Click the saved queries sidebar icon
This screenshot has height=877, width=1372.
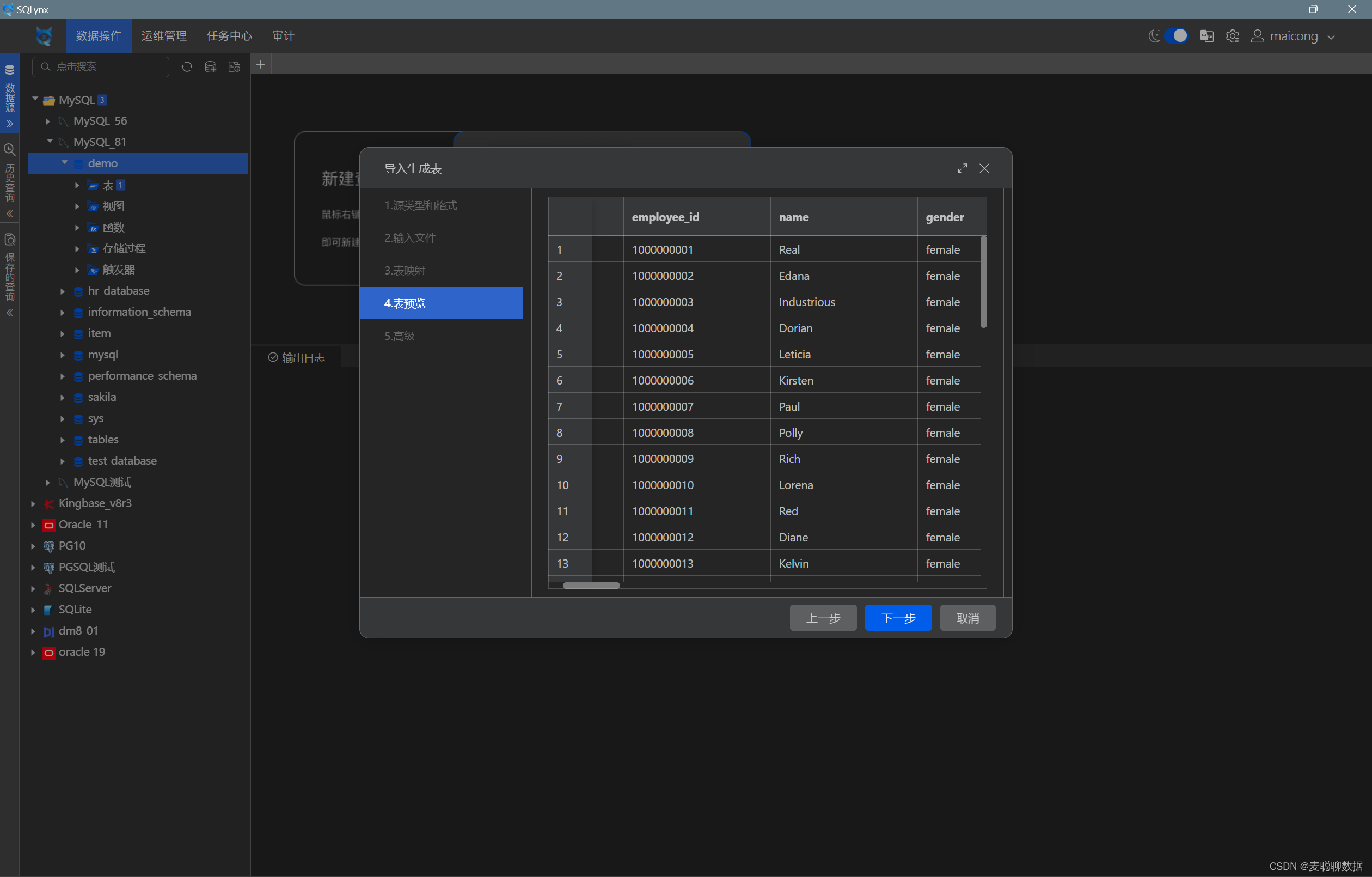pos(10,240)
